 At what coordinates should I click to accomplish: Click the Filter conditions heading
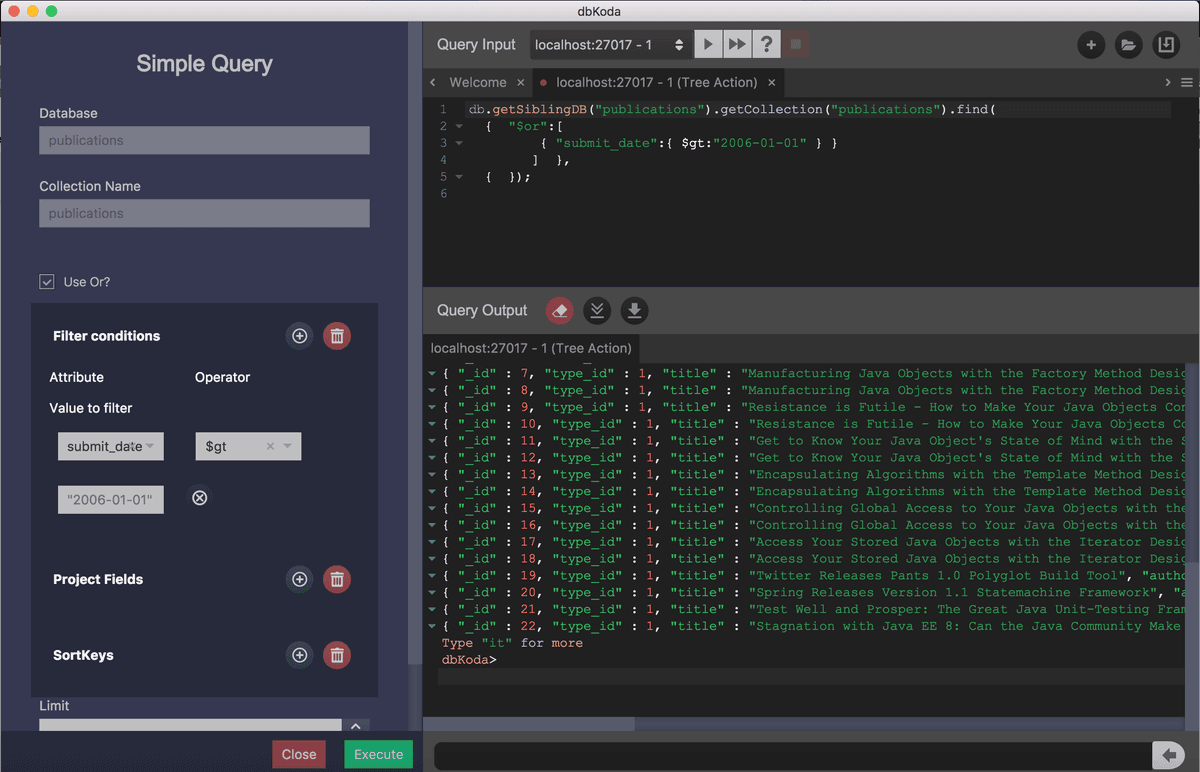(x=106, y=336)
